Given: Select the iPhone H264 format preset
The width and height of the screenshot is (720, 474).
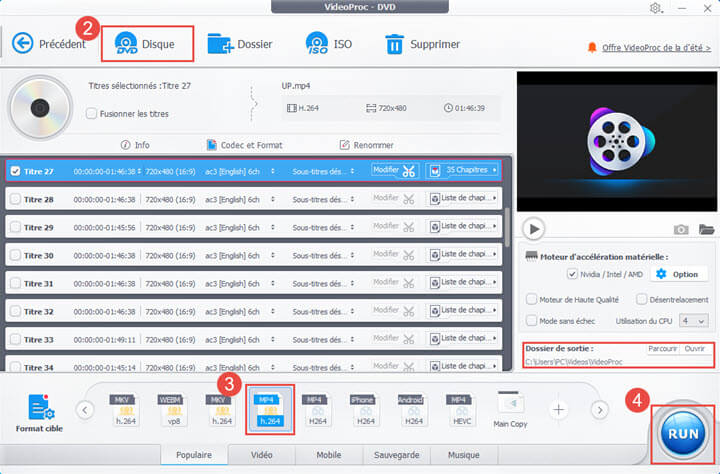Looking at the screenshot, I should click(366, 410).
